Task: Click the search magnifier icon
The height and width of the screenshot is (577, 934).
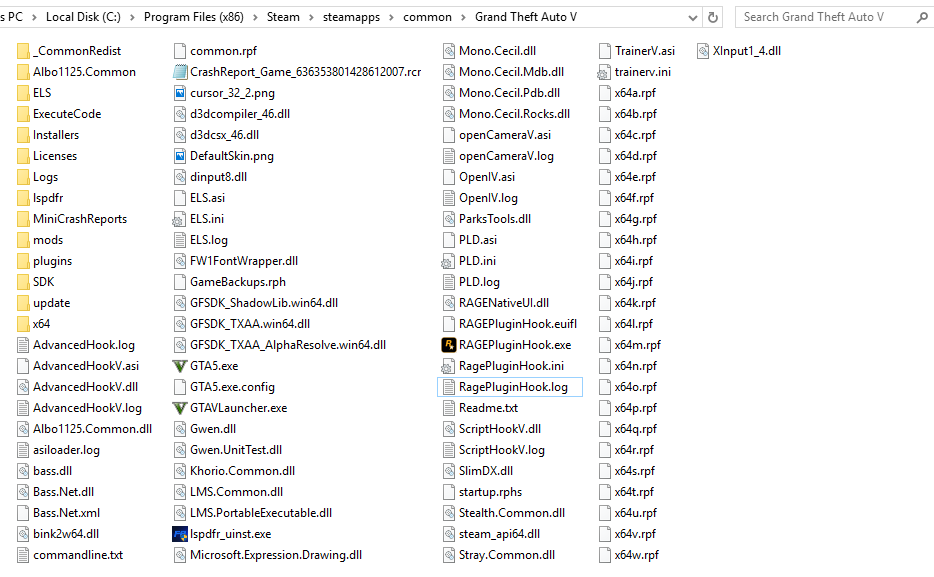Action: tap(922, 17)
